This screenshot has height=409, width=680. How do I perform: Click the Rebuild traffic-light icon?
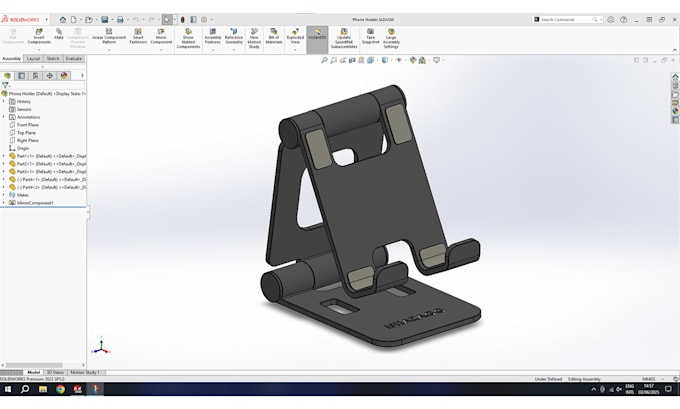click(183, 20)
